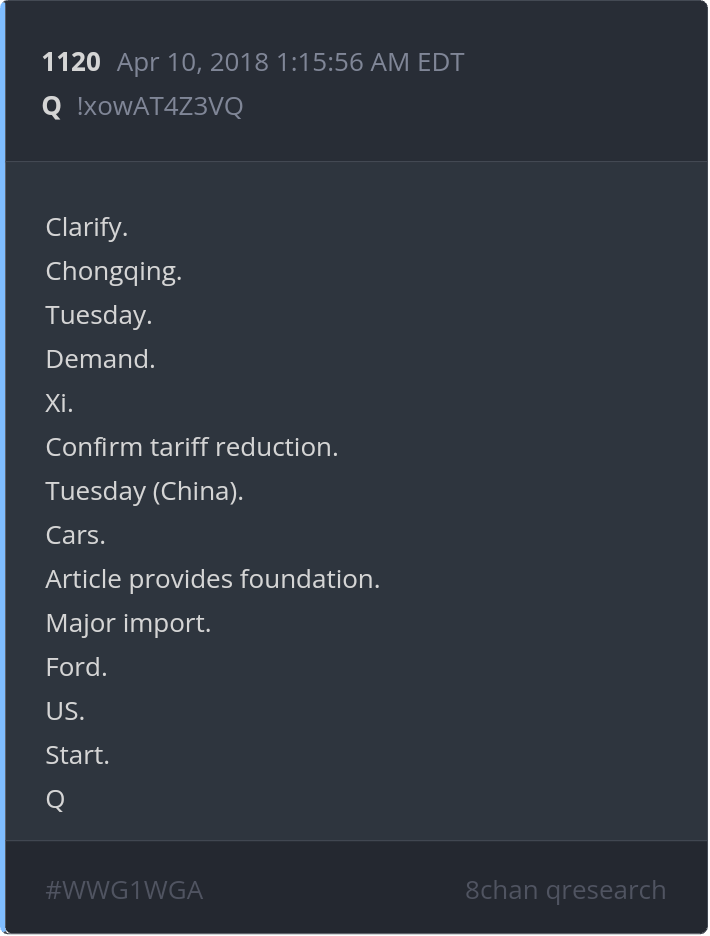This screenshot has height=936, width=710.
Task: Click the tripcode !xowAT4Z3VQ
Action: click(x=160, y=106)
